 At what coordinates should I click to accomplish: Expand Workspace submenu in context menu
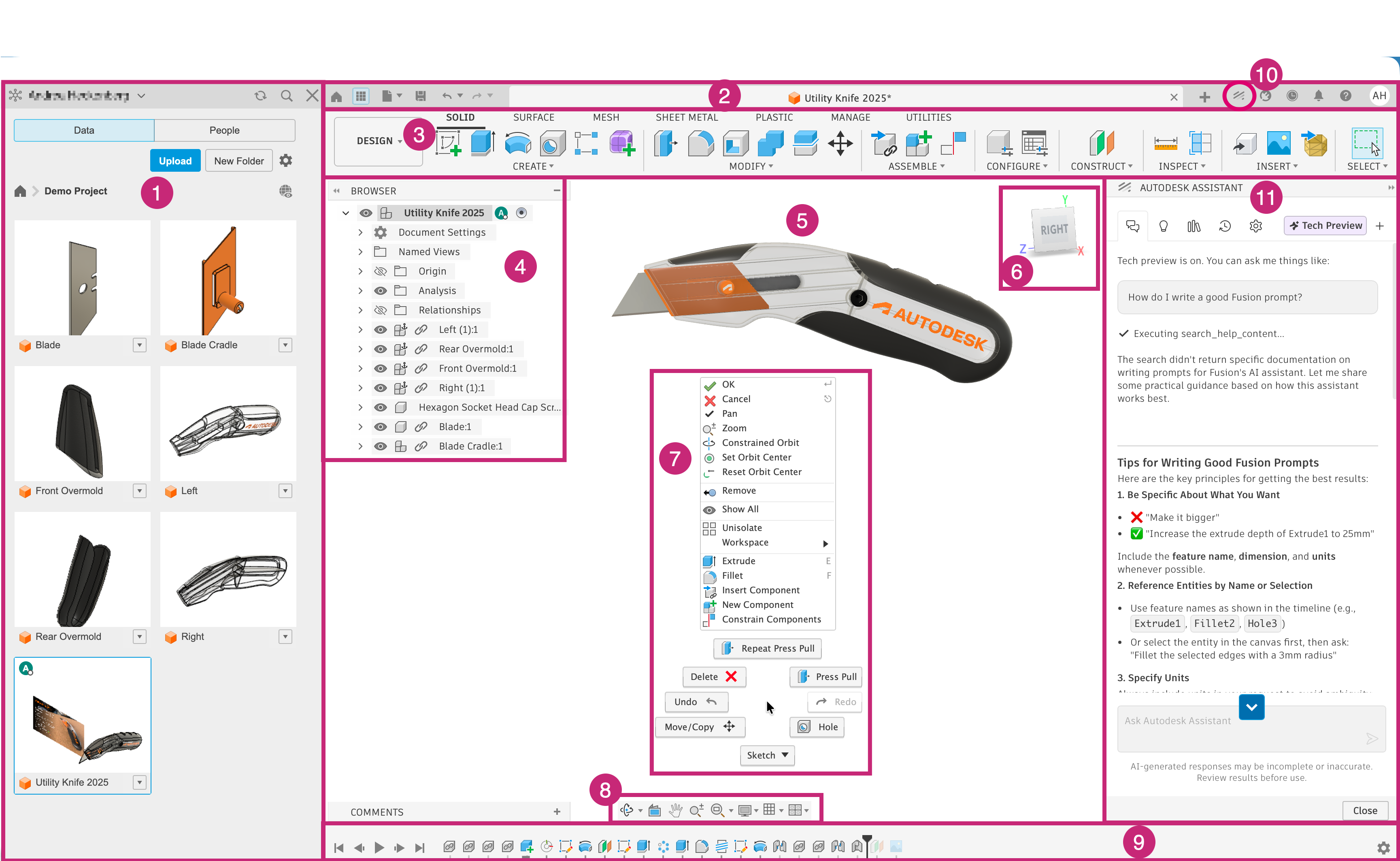[767, 543]
